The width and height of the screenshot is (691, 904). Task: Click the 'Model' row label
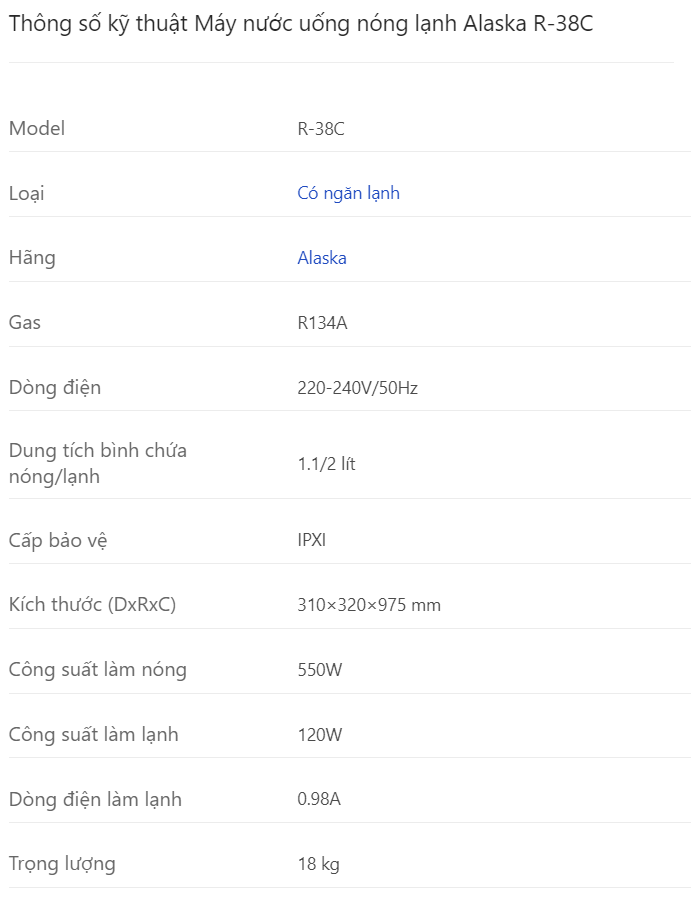point(37,128)
